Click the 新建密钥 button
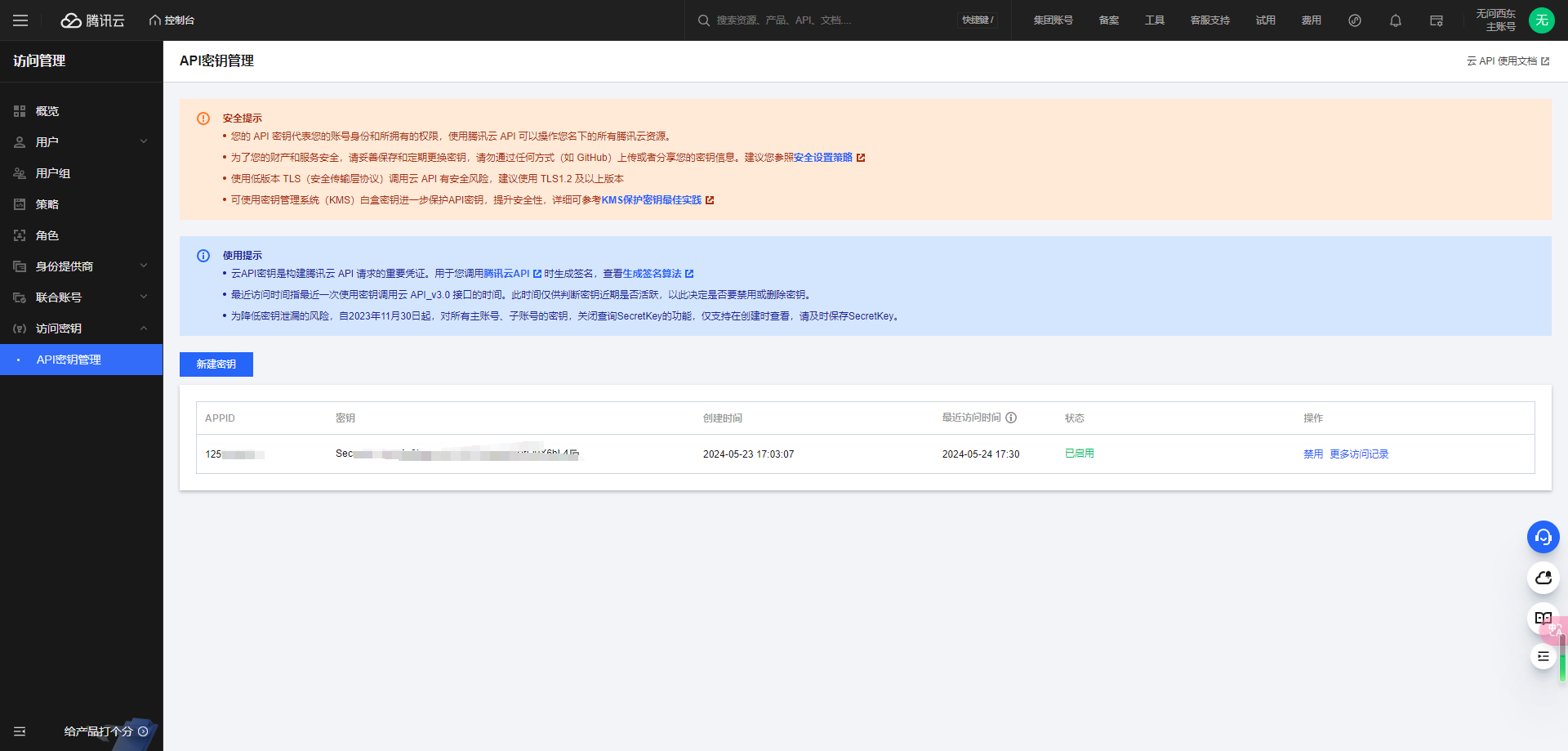The height and width of the screenshot is (751, 1568). [x=216, y=364]
